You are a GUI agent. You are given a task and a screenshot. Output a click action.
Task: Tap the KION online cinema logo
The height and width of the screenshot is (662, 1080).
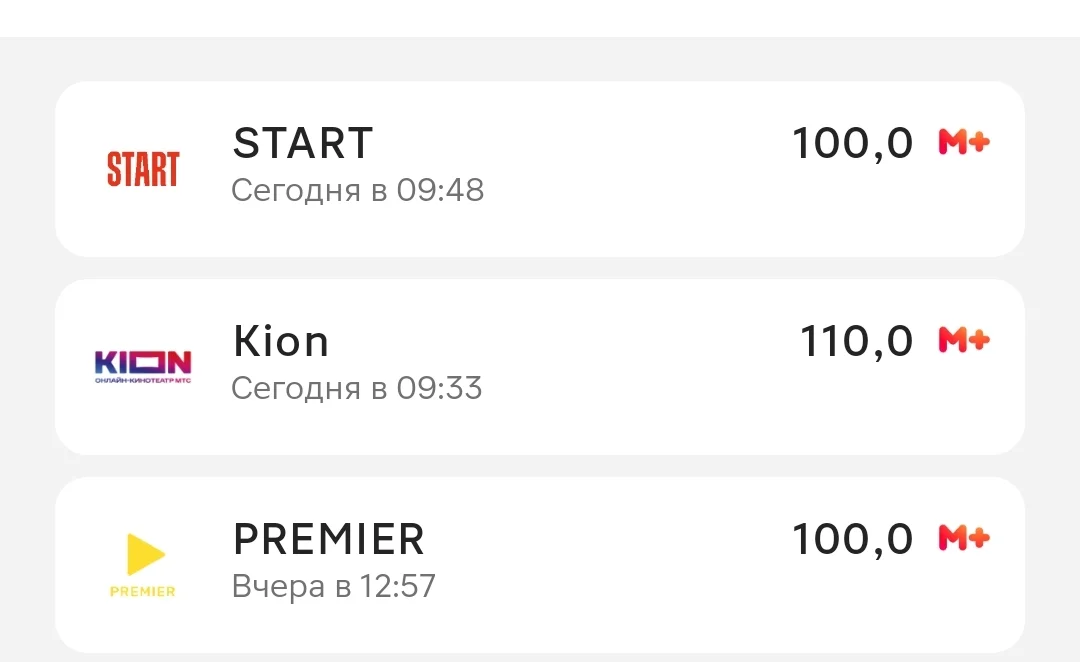143,366
